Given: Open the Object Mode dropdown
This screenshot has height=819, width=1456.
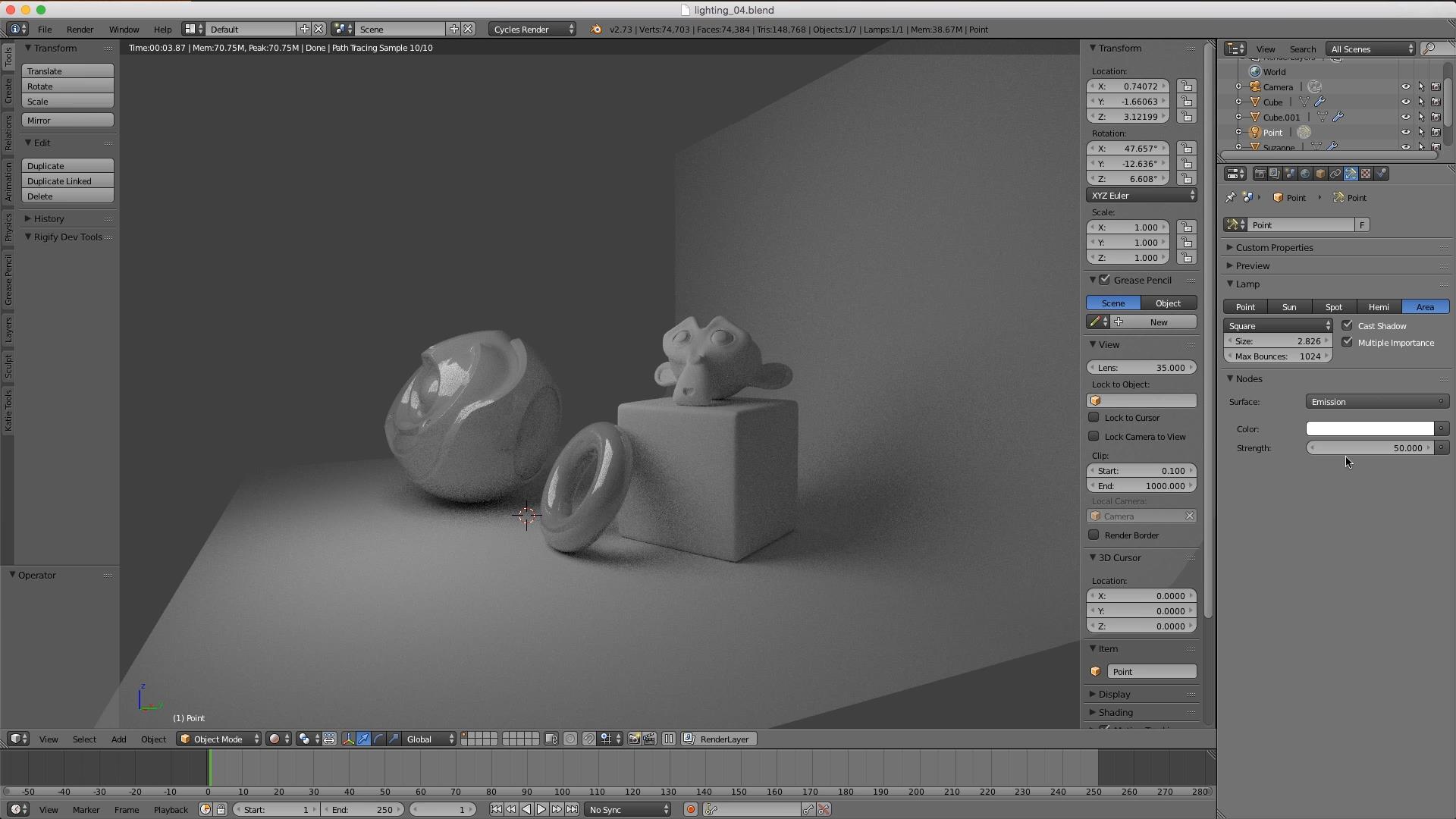Looking at the screenshot, I should (219, 739).
